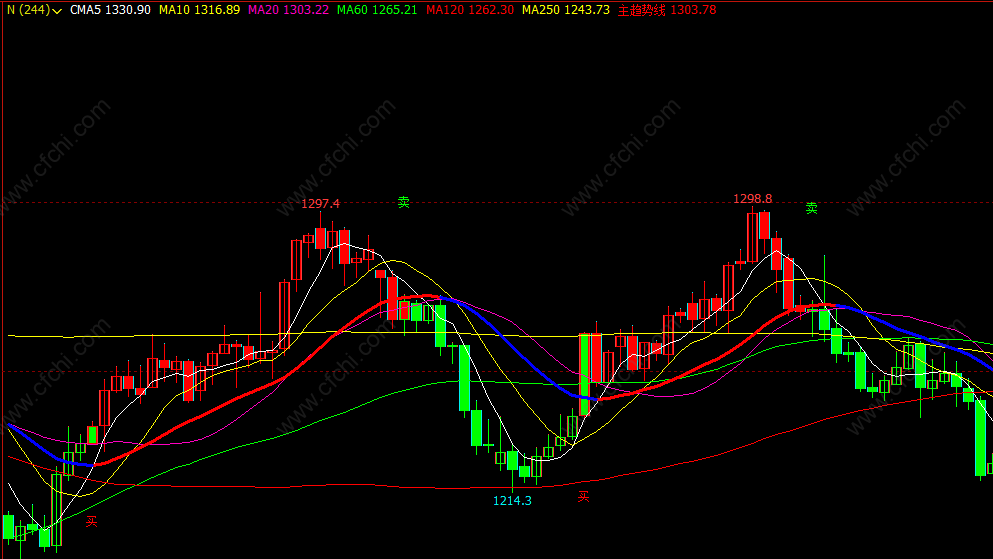Screen dimensions: 993x559
Task: Select the CMA5 1330.90 indicator label
Action: pos(110,10)
